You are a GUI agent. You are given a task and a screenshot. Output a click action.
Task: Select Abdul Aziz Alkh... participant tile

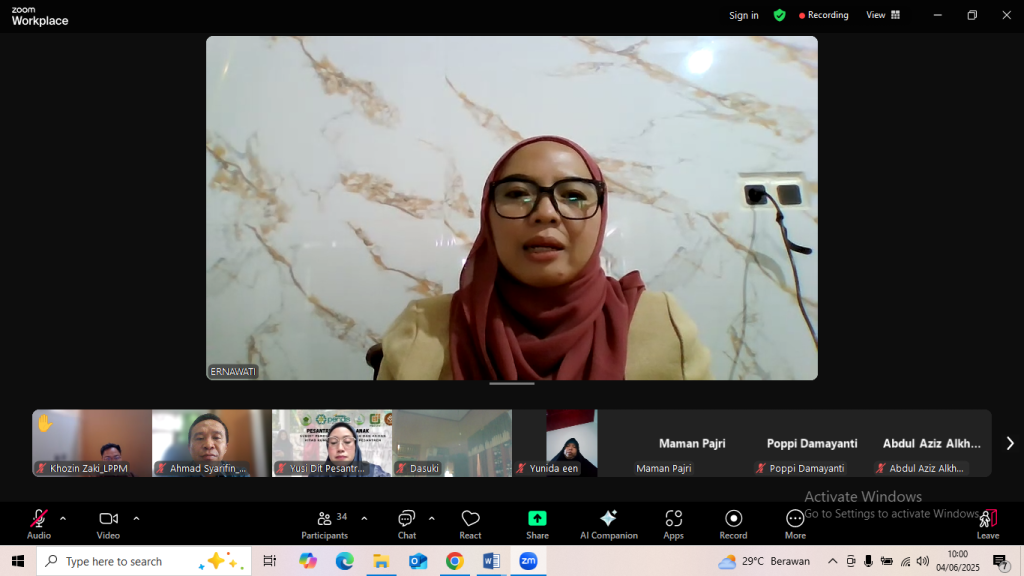(x=932, y=443)
